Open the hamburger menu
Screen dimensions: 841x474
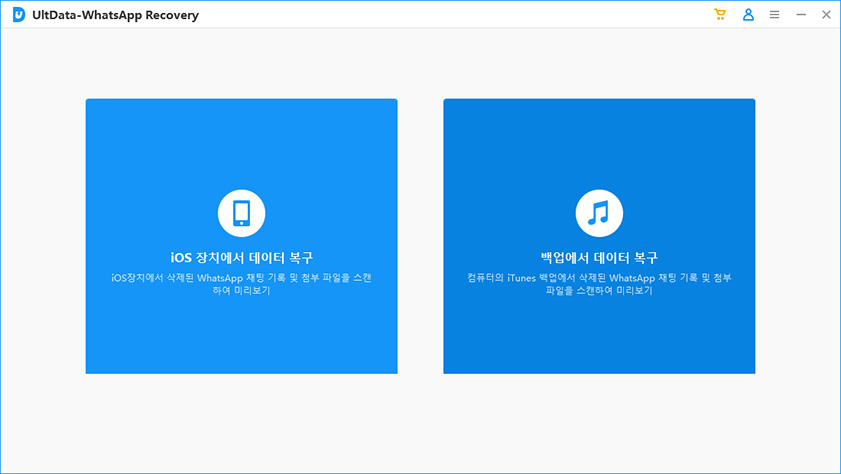(774, 15)
